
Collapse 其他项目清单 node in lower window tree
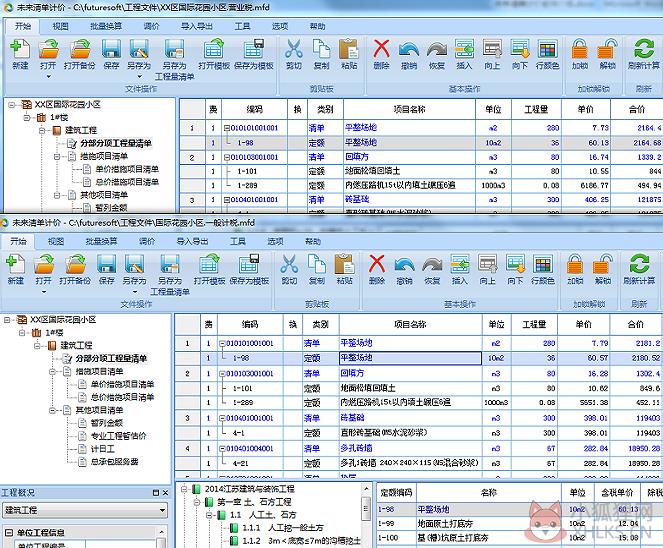[53, 410]
